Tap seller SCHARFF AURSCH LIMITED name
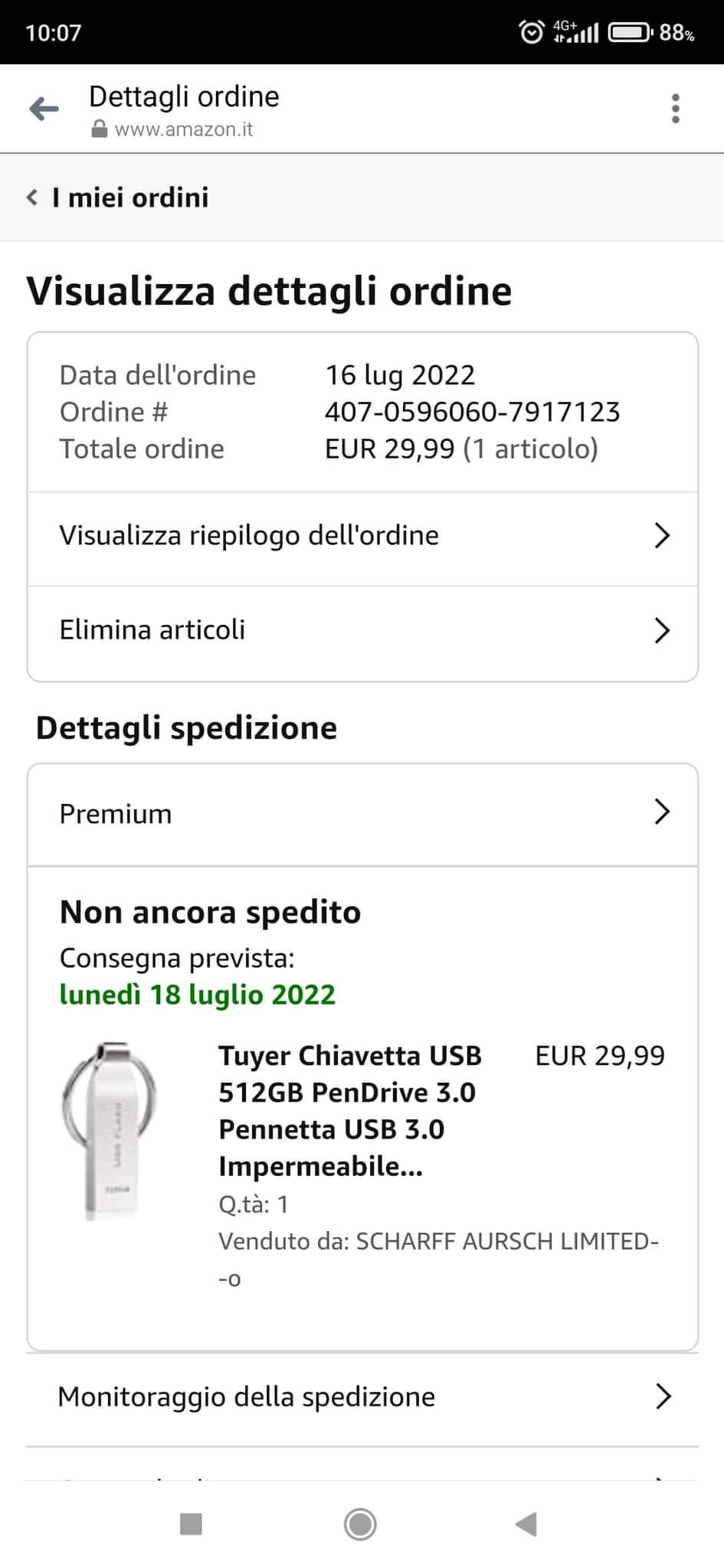 (506, 1241)
